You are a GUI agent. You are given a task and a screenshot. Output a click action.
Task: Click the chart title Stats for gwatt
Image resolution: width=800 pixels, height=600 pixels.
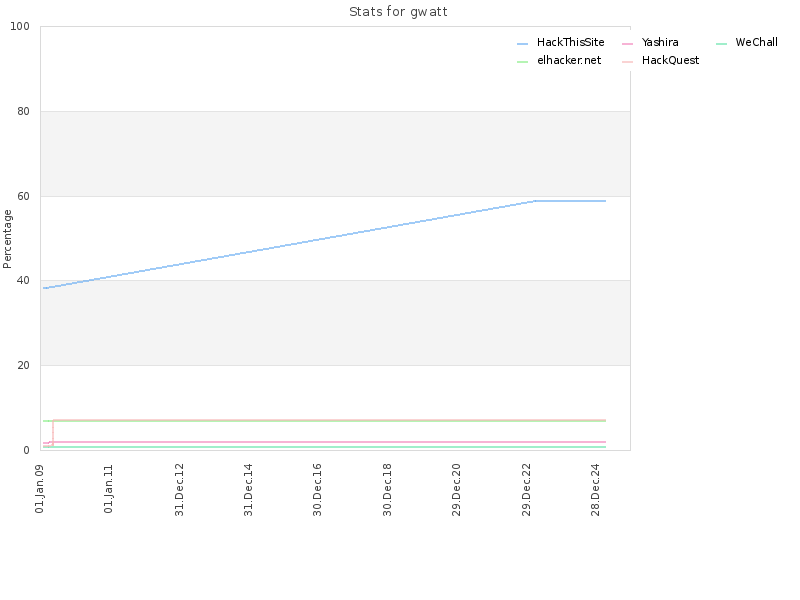pos(398,12)
